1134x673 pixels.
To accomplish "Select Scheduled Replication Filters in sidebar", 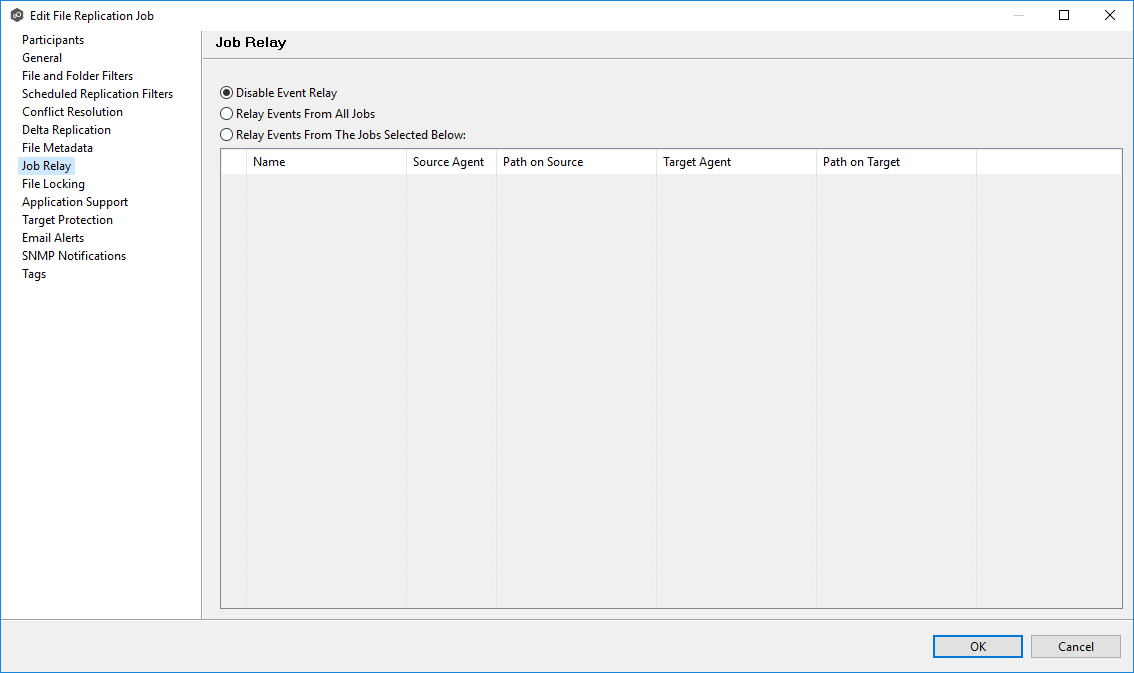I will (x=97, y=94).
